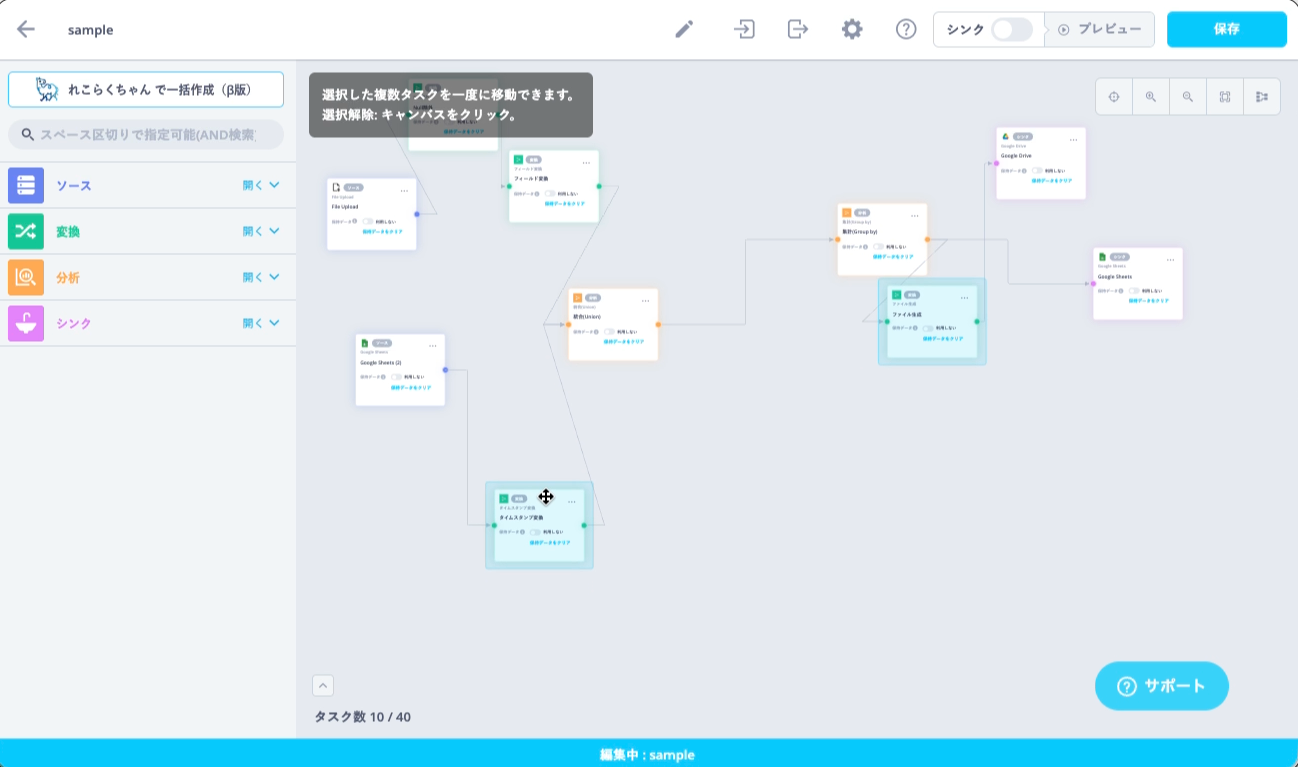Toggle 保持データ switch on File Upload node
1298x767 pixels.
tap(367, 221)
